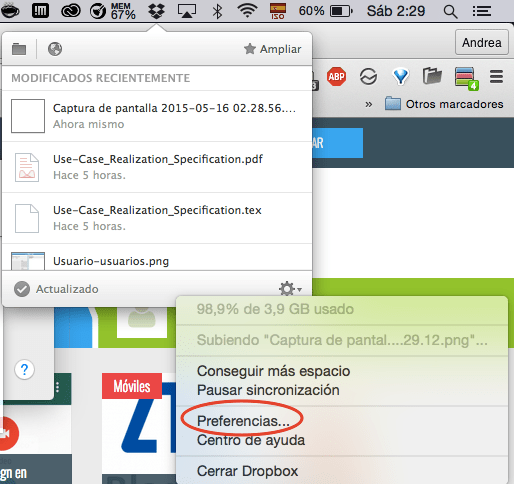
Task: Click the Sáb 2:29 clock
Action: 396,11
